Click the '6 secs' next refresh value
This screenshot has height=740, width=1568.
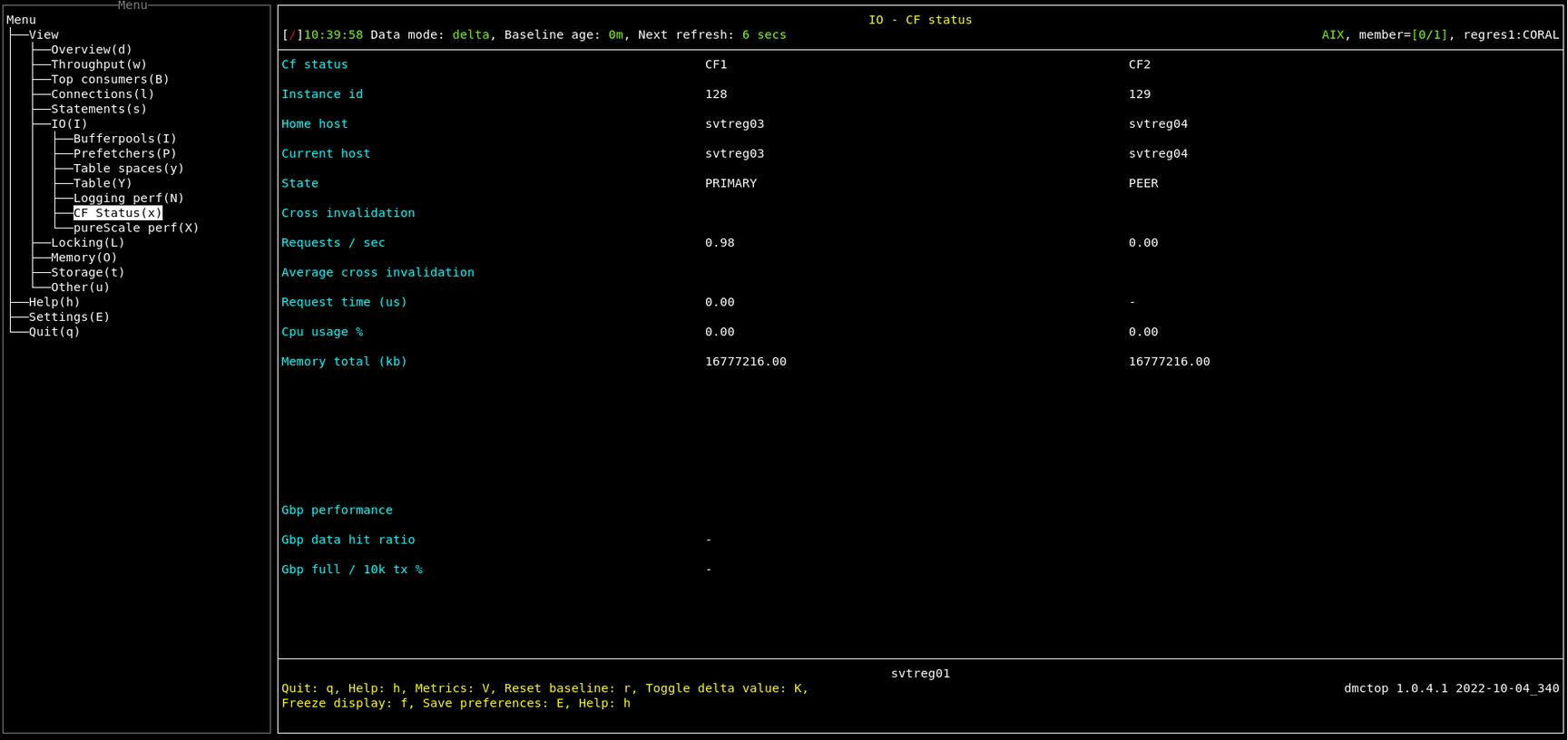coord(764,34)
